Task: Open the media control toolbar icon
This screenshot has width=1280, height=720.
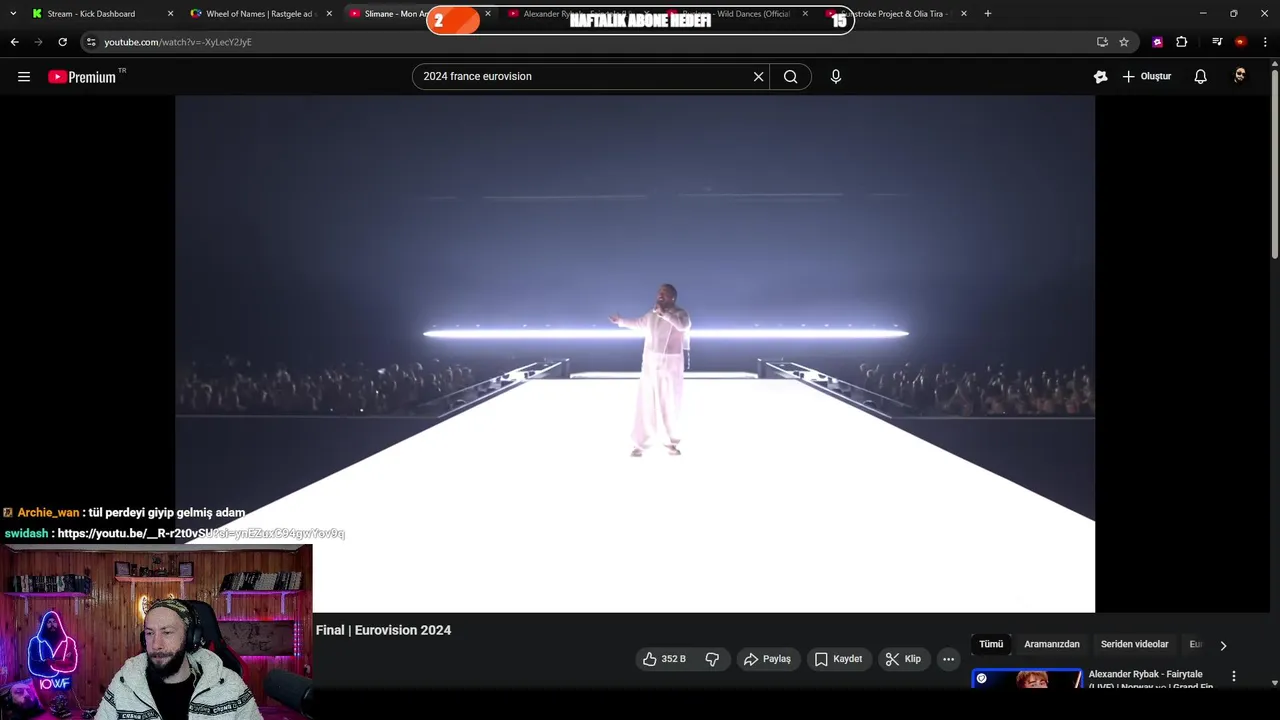Action: pos(1217,42)
